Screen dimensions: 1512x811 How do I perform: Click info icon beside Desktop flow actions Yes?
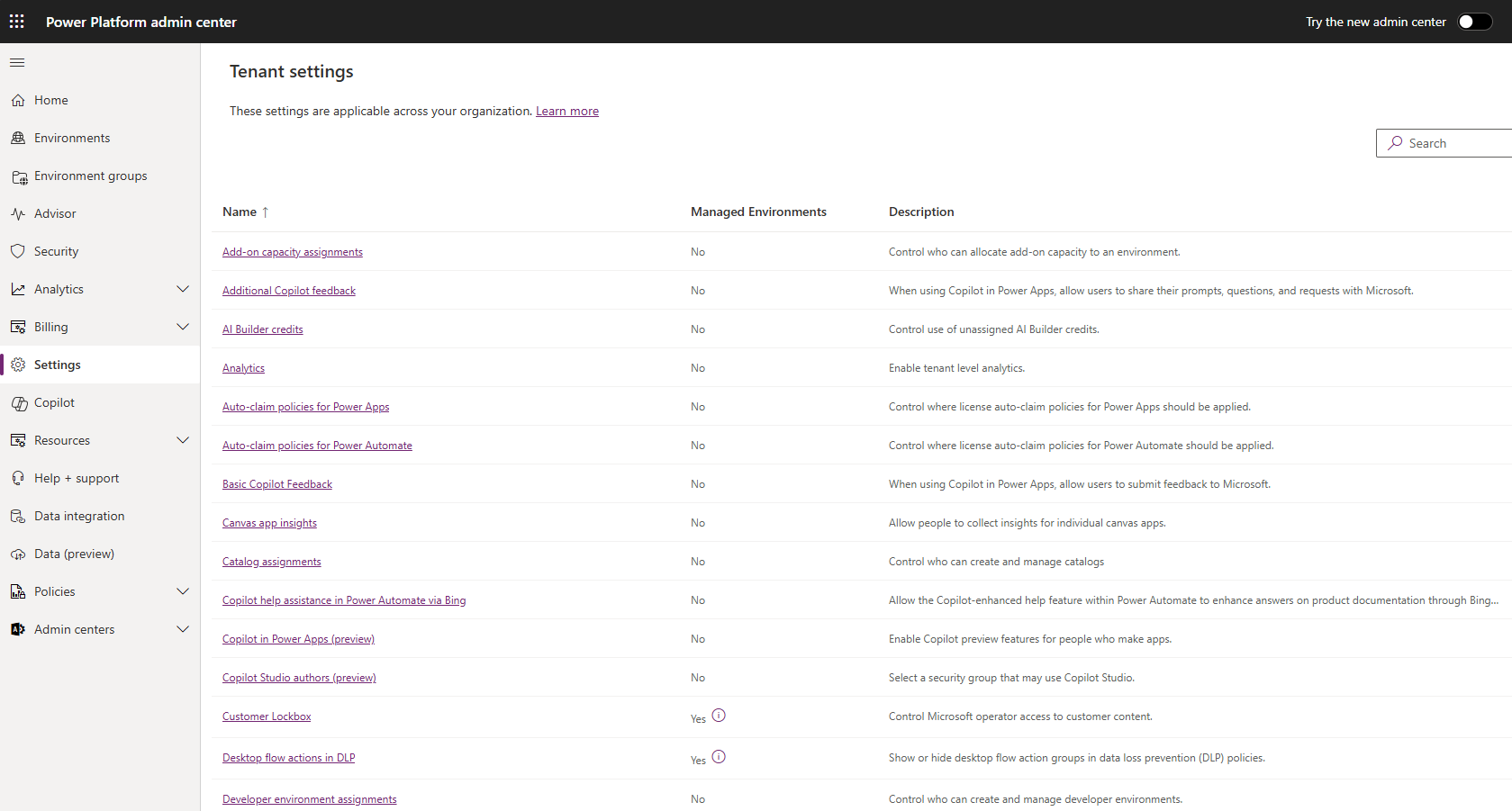pyautogui.click(x=719, y=757)
